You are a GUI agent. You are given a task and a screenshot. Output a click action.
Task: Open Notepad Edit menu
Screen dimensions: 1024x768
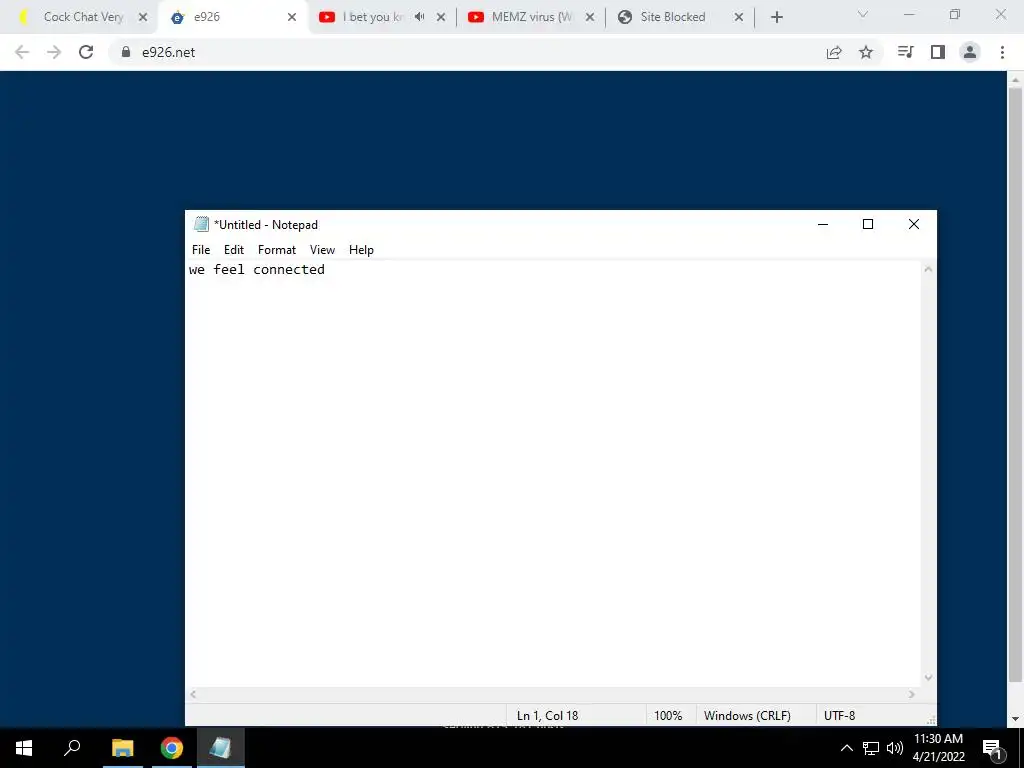[x=234, y=249]
